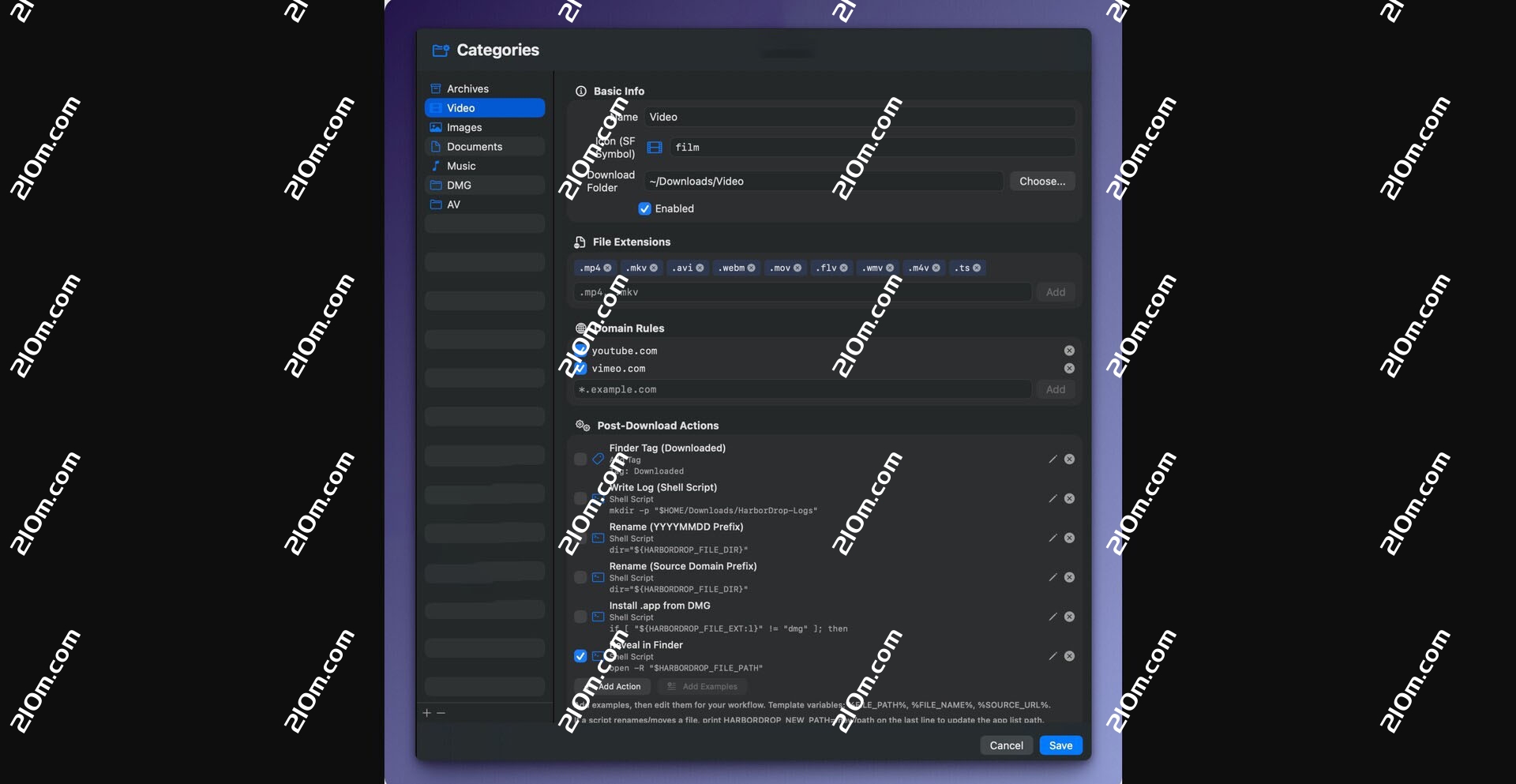Remove the vimeo.com domain rule
The width and height of the screenshot is (1516, 784).
(x=1069, y=369)
